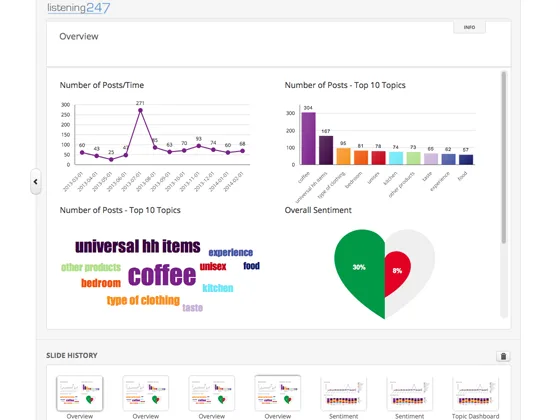
Task: Open the third Overview slide thumbnail
Action: point(212,393)
